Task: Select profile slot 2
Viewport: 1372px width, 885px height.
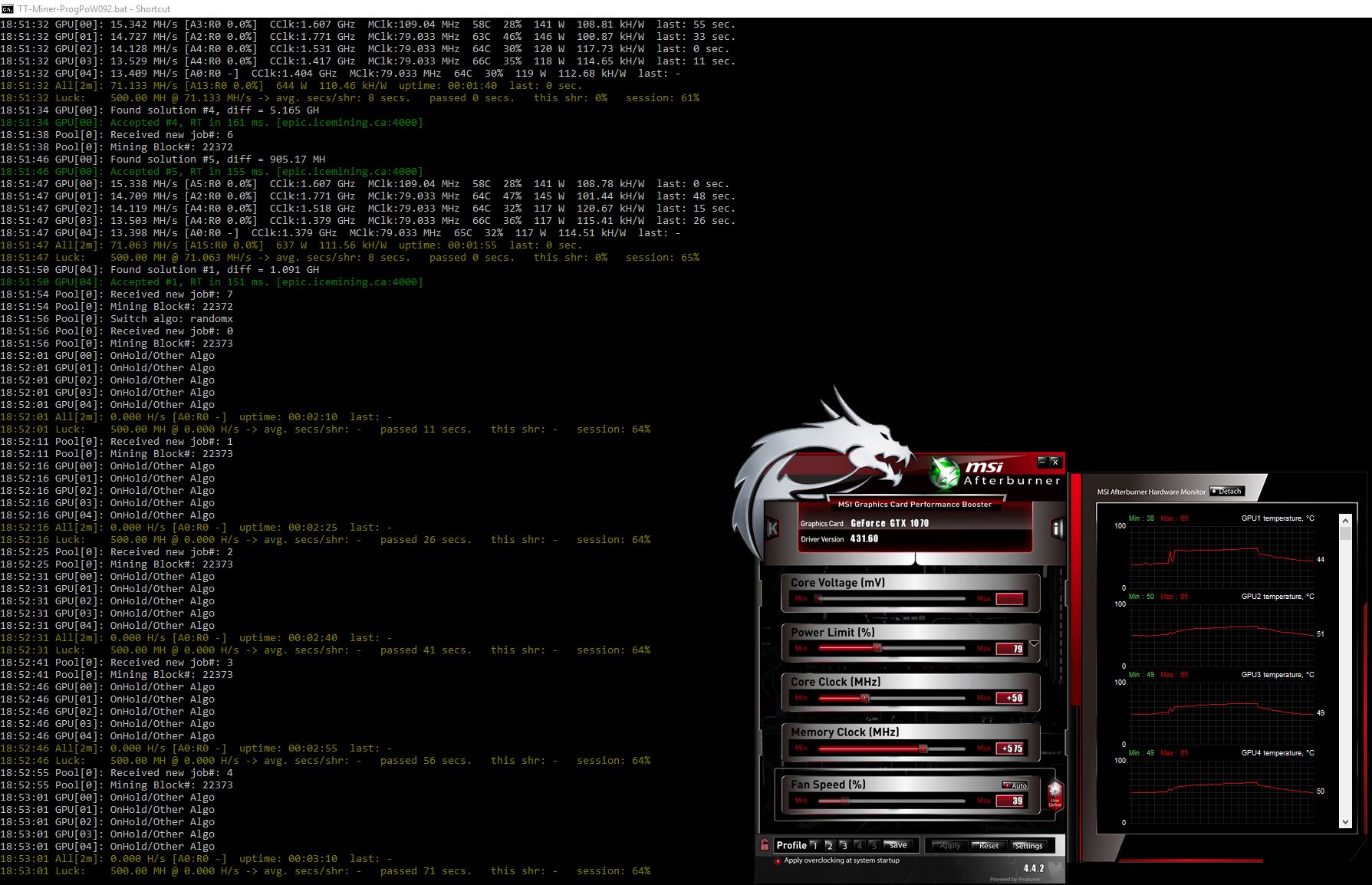Action: coord(830,845)
